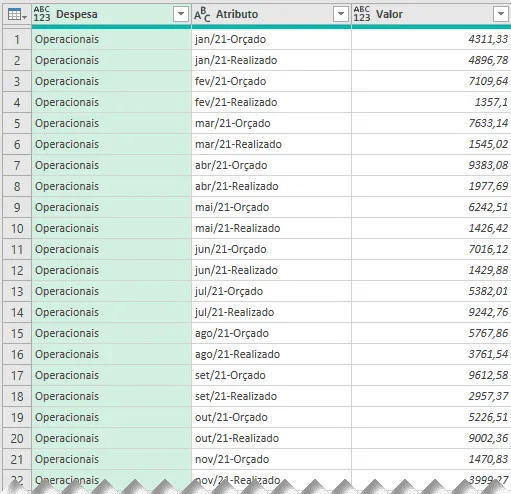Screen dimensions: 511x494
Task: Click the set/21-Orçado cell
Action: (271, 375)
